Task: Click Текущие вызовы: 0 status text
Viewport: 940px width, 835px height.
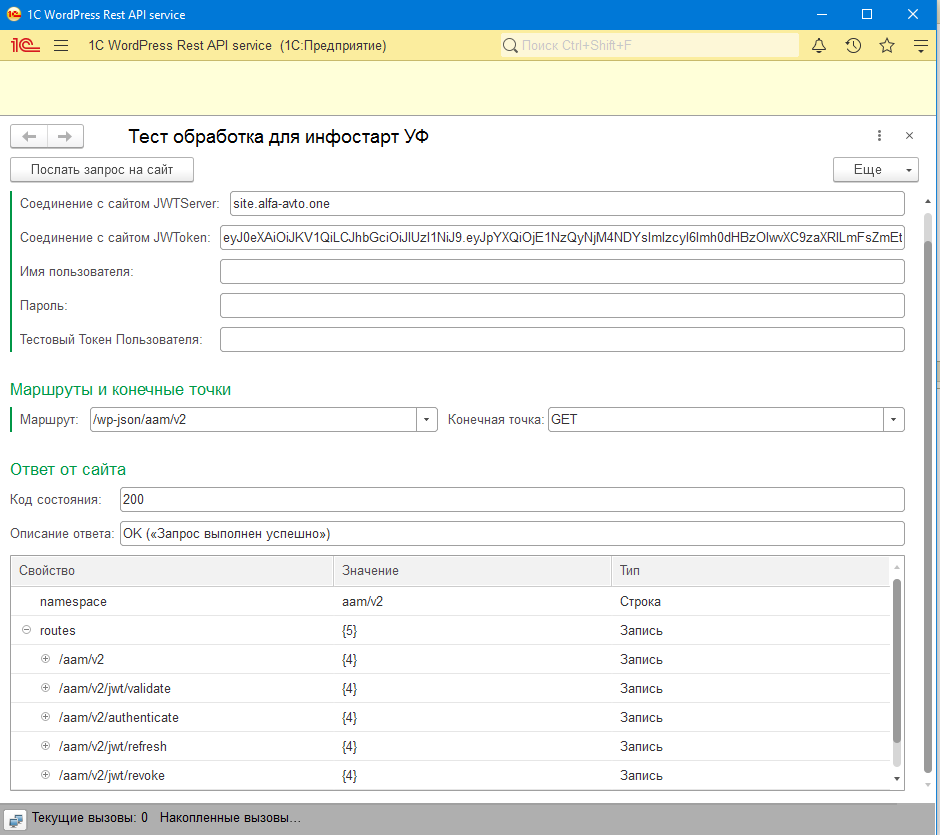Action: 90,818
